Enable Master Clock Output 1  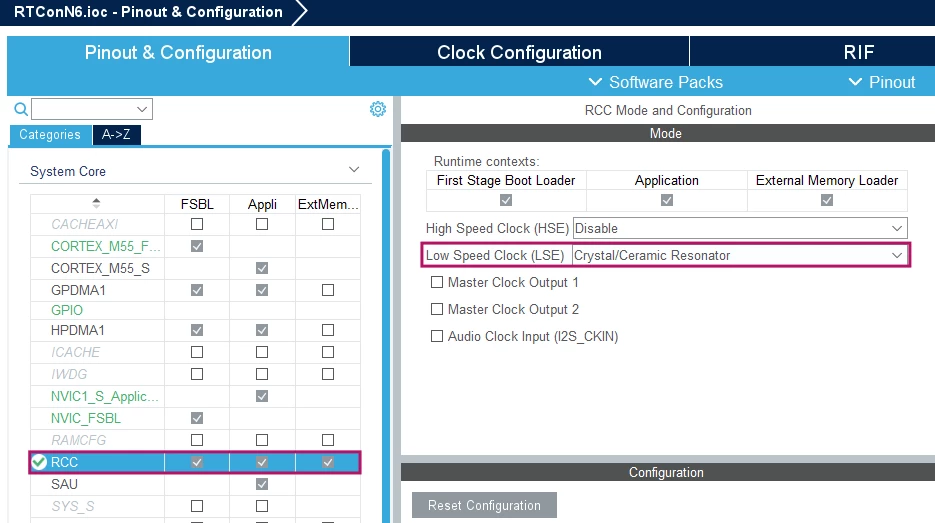[x=437, y=282]
